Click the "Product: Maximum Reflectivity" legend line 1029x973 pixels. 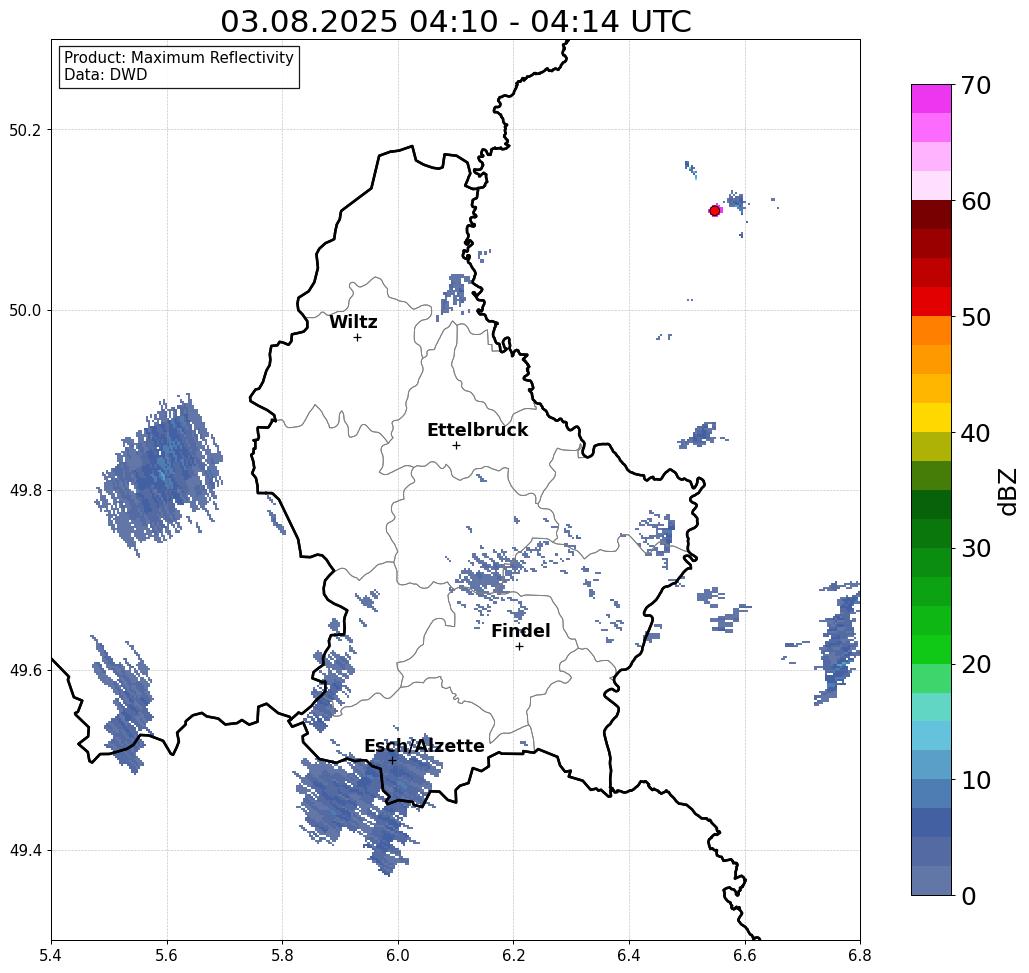pyautogui.click(x=178, y=58)
